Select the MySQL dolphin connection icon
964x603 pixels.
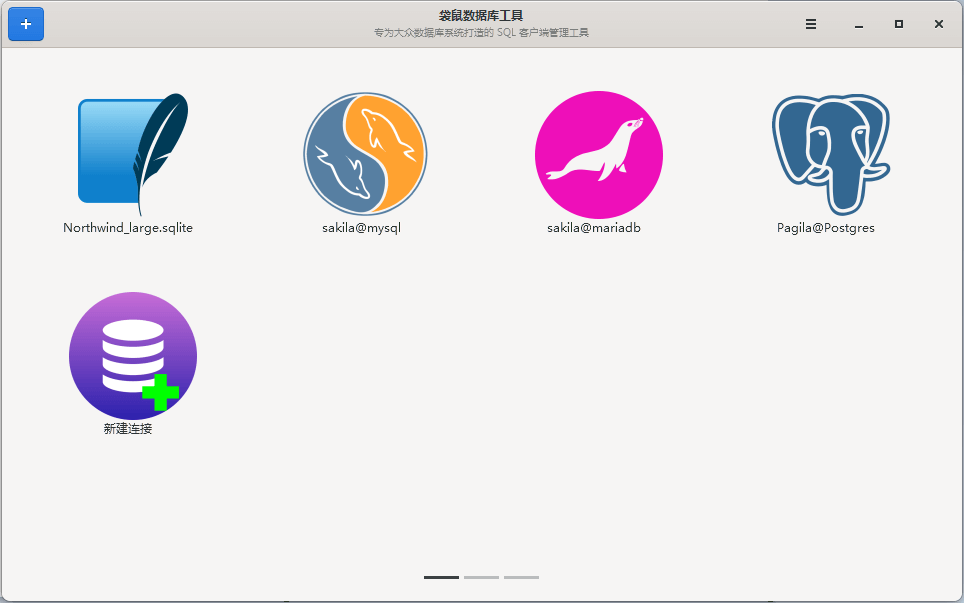tap(365, 154)
